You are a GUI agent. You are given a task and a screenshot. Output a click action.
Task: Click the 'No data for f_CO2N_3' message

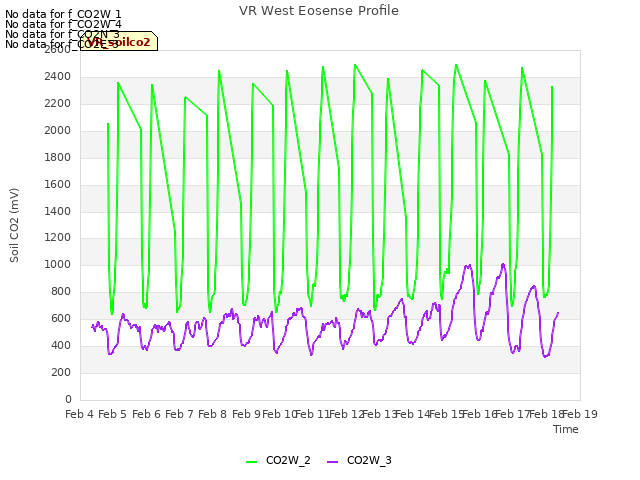(62, 34)
